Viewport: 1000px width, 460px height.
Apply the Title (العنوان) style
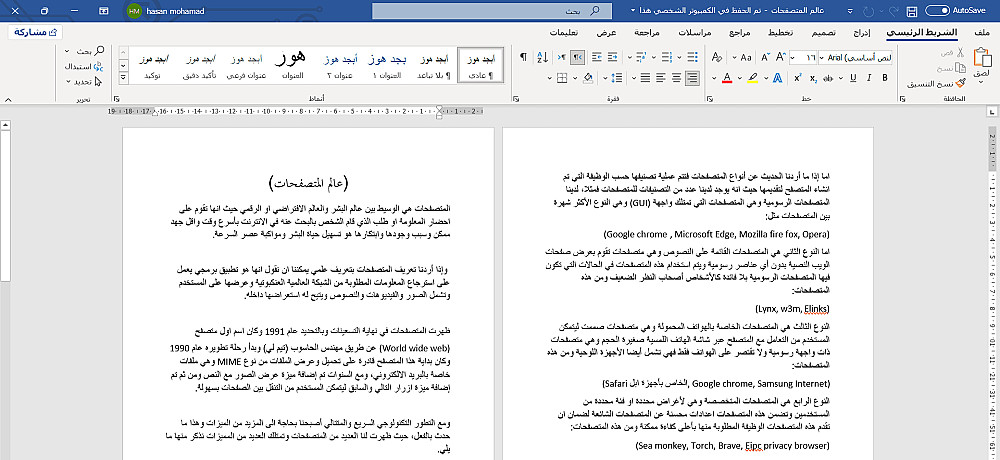[x=291, y=66]
